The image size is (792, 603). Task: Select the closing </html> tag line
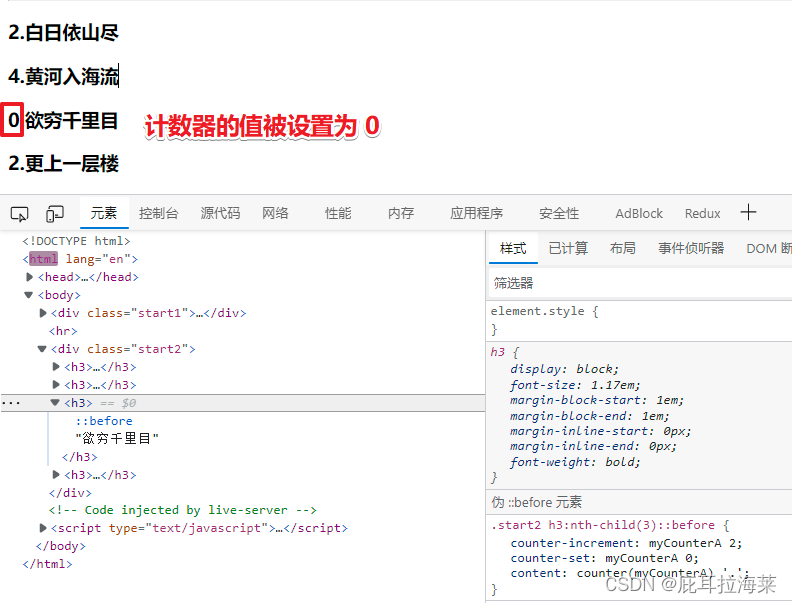[x=47, y=564]
